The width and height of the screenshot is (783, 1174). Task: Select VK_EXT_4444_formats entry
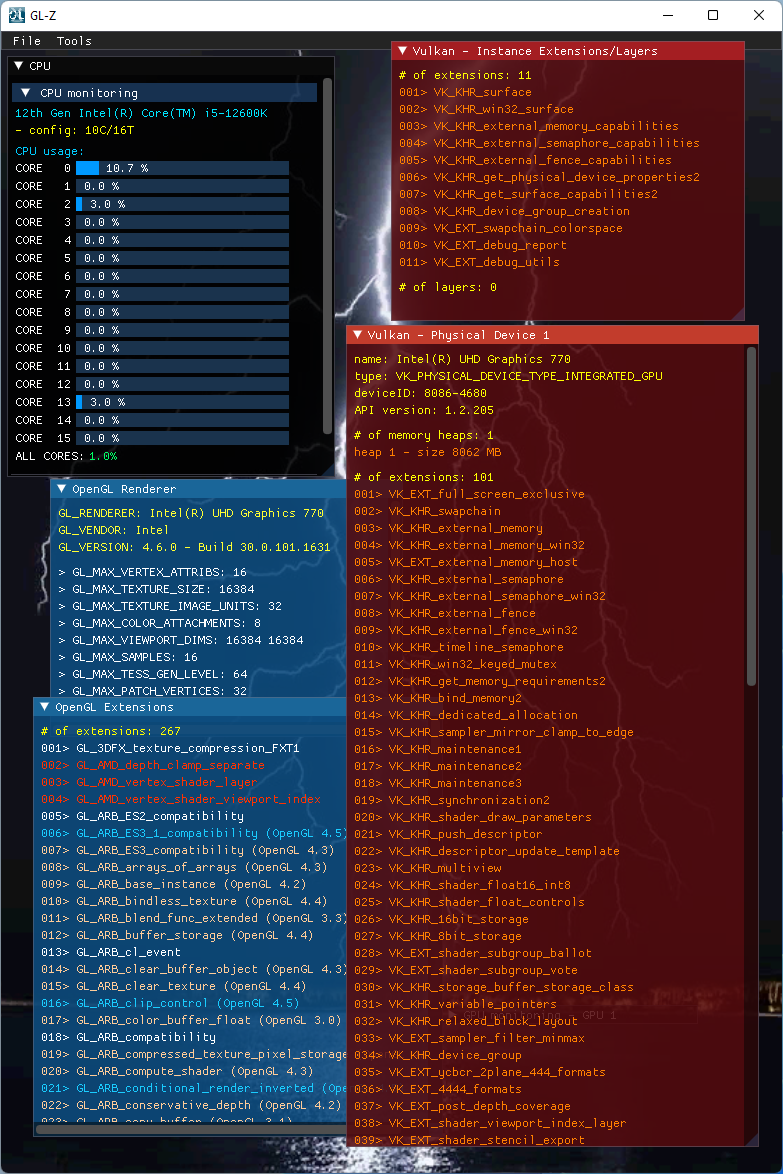(x=438, y=1089)
